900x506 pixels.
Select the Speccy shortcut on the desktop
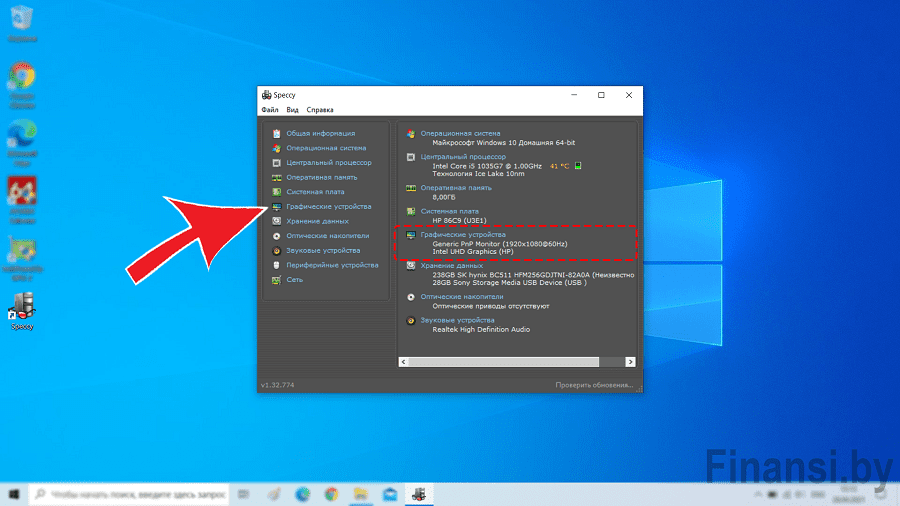tap(22, 312)
